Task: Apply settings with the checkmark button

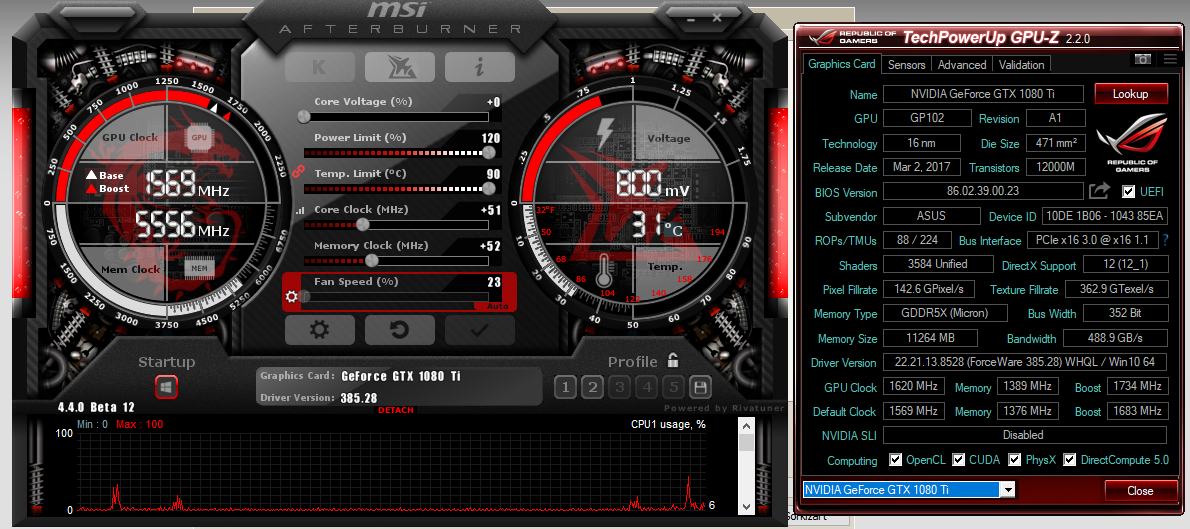Action: (x=480, y=329)
